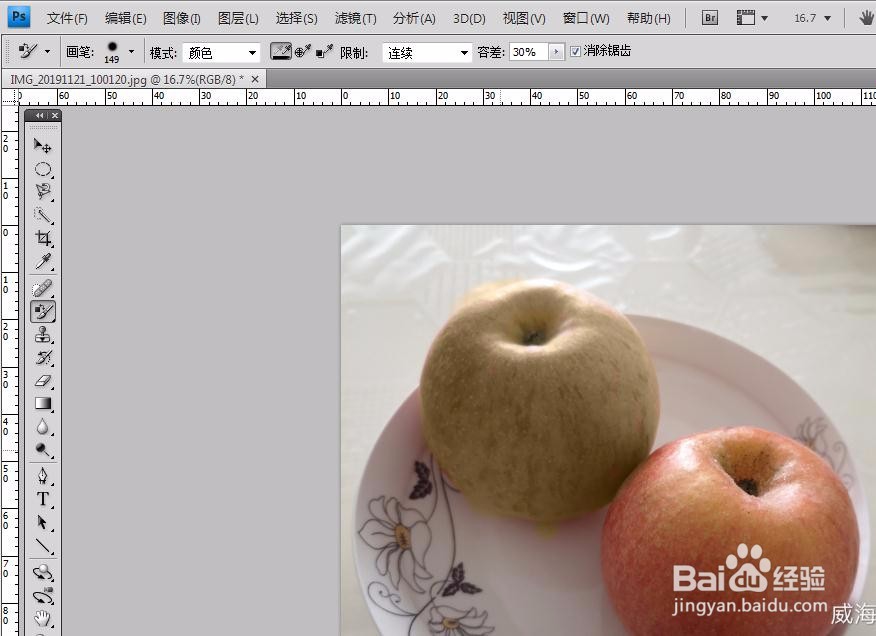The image size is (876, 636).
Task: Select the Polygonal Lasso tool
Action: tap(42, 192)
